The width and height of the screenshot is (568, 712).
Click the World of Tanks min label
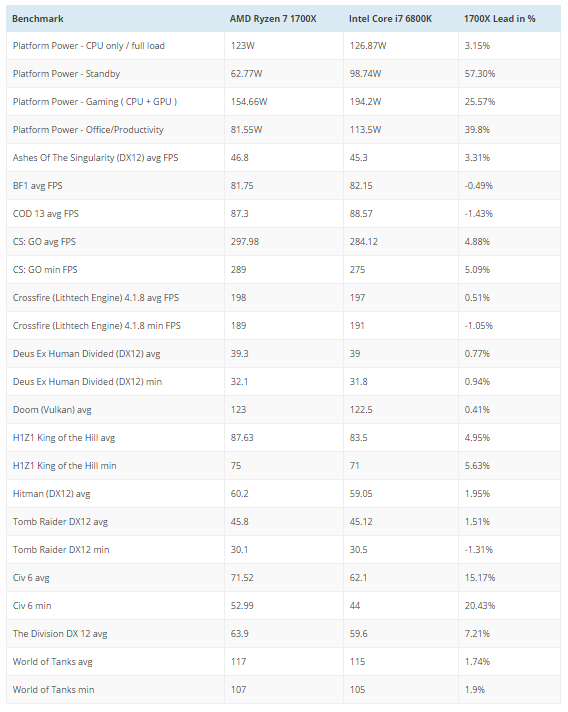point(54,690)
